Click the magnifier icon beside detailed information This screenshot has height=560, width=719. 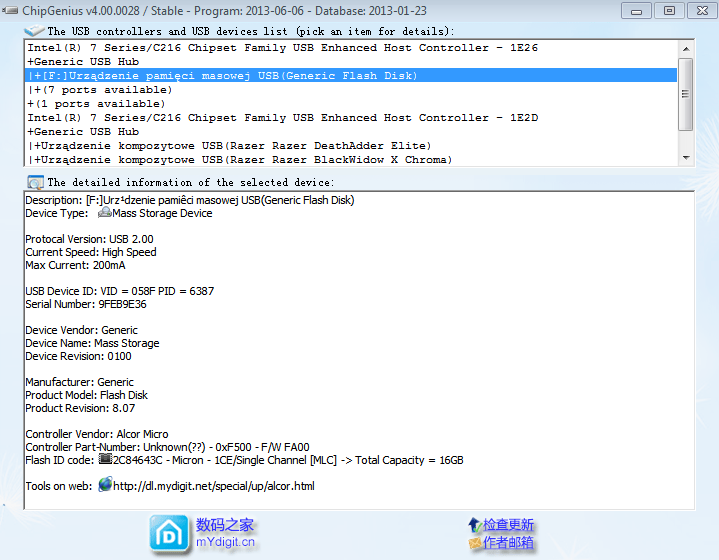tap(35, 182)
